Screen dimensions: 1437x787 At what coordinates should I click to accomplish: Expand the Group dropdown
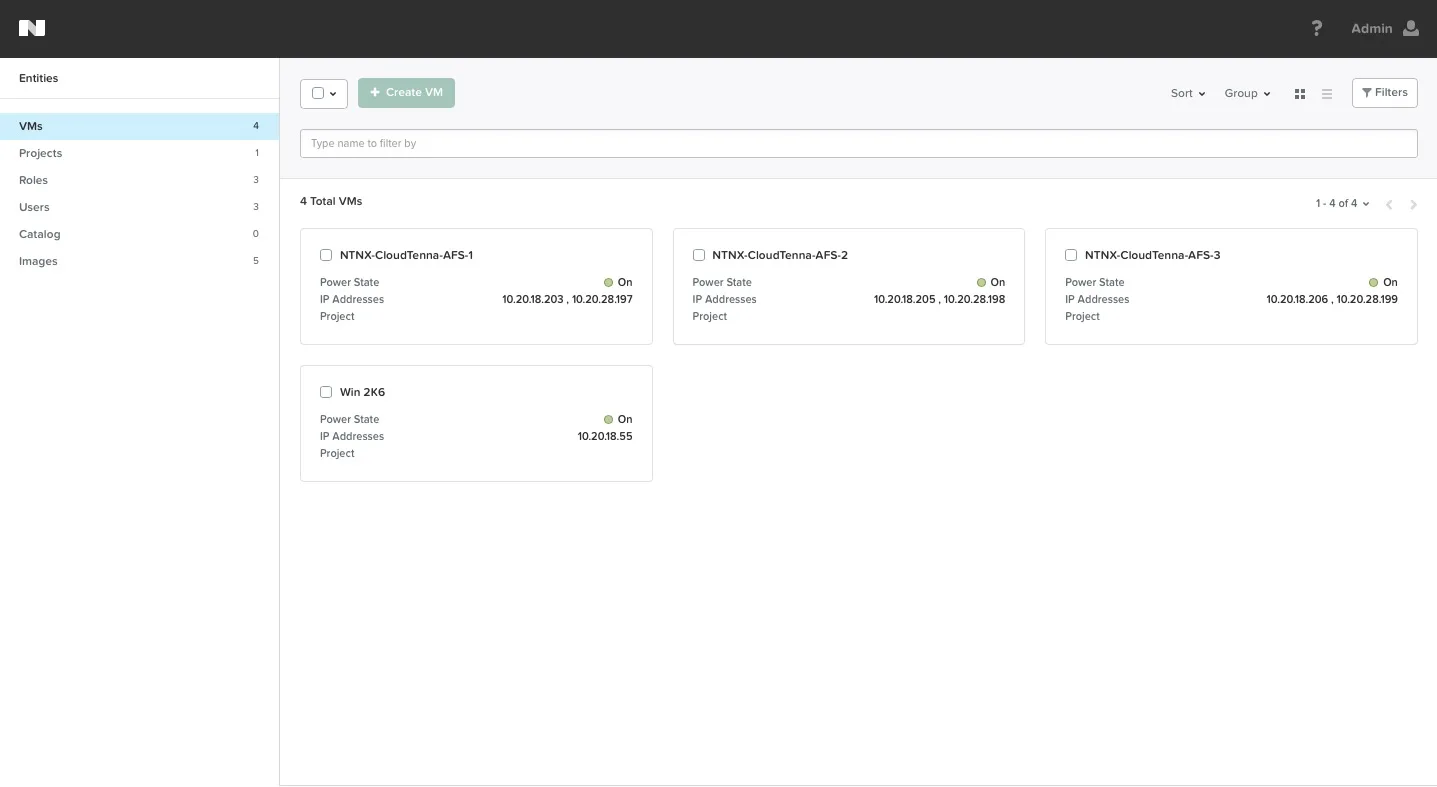pos(1247,93)
